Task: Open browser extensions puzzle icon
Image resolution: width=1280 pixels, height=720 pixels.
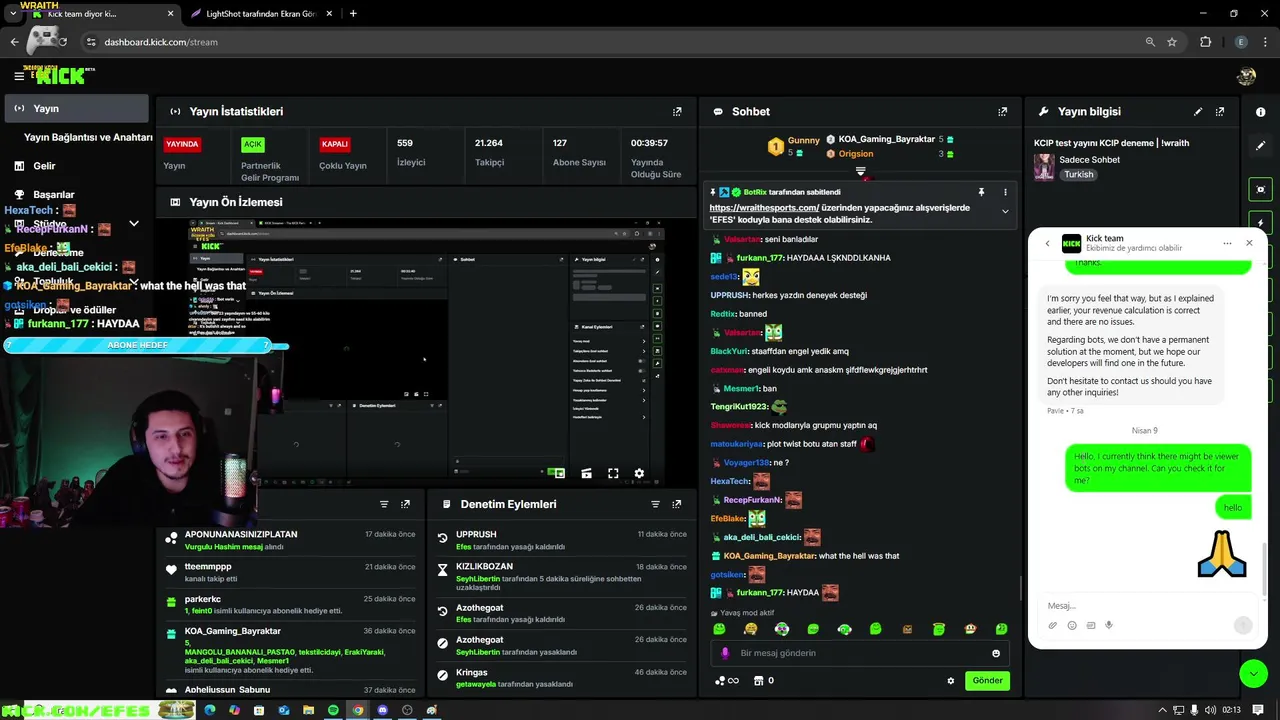Action: (1205, 42)
